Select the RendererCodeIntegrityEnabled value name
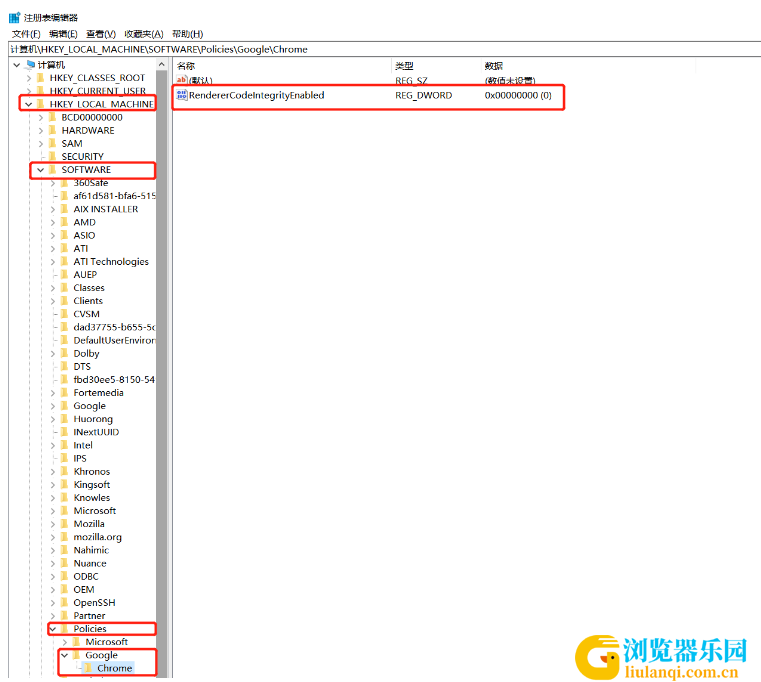This screenshot has width=761, height=682. tap(257, 96)
